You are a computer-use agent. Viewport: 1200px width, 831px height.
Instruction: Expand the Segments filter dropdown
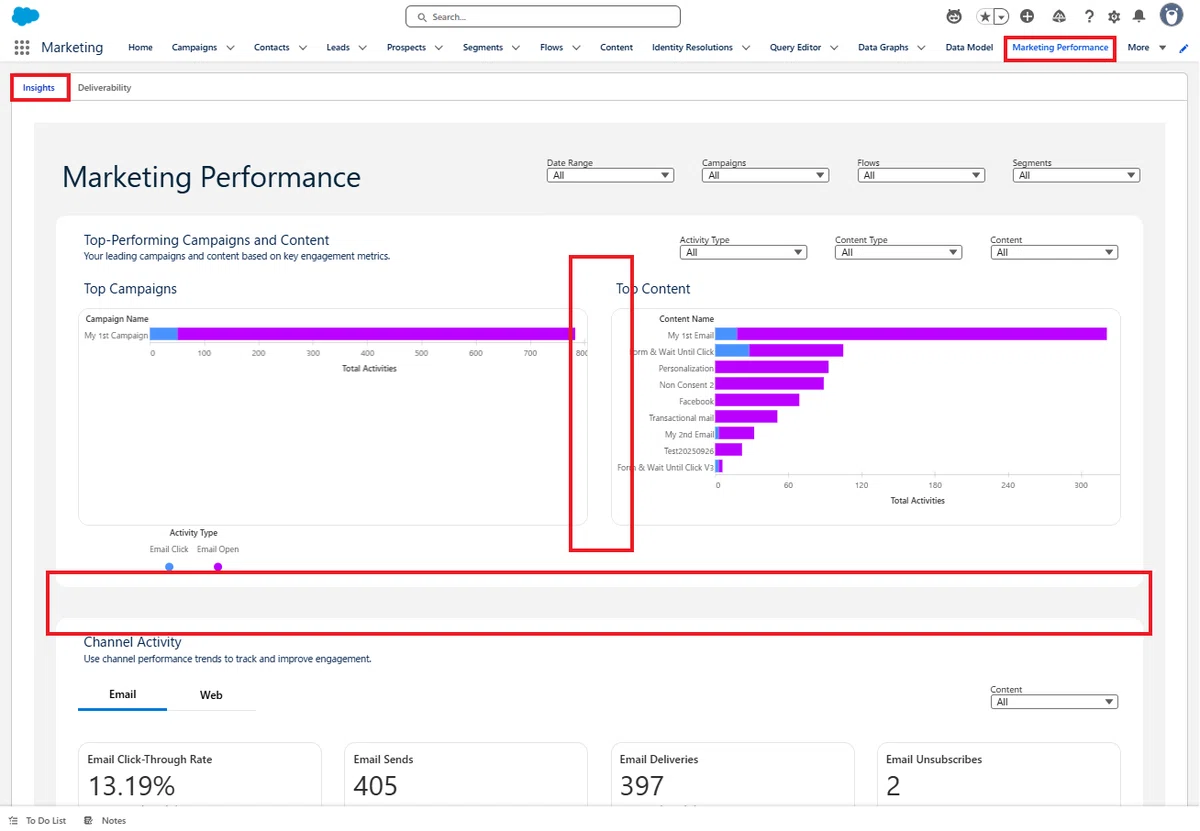[1076, 175]
